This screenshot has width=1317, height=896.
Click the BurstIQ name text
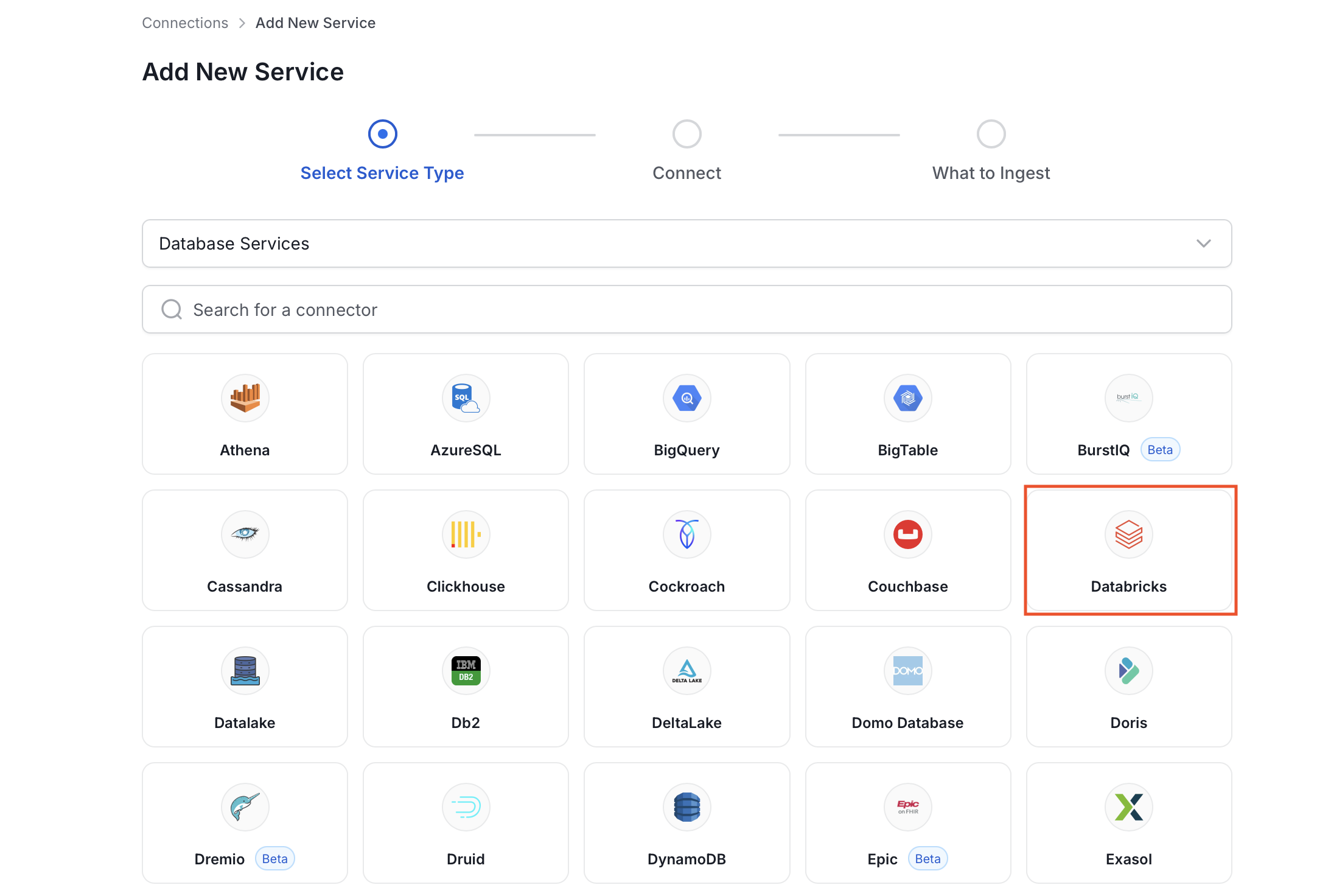1103,450
